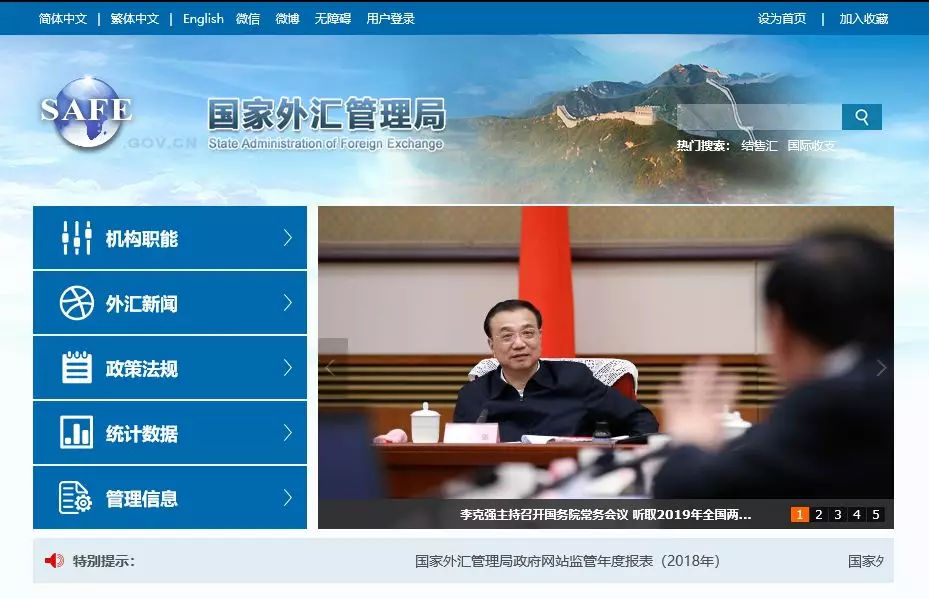
Task: Go to previous slide with left arrow
Action: (332, 368)
